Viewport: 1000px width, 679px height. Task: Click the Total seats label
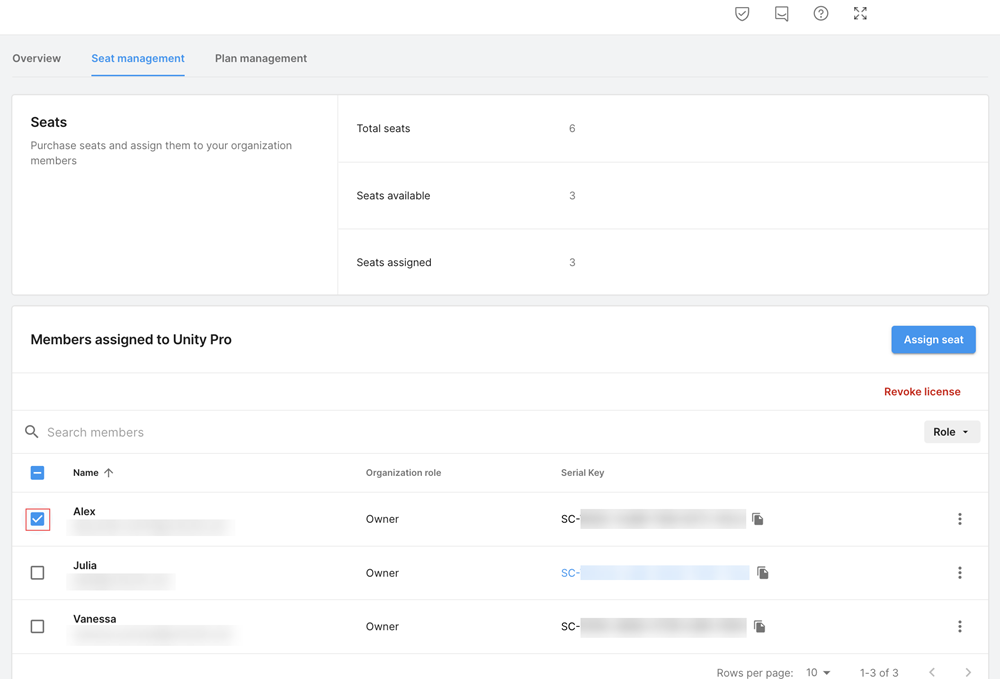coord(383,128)
